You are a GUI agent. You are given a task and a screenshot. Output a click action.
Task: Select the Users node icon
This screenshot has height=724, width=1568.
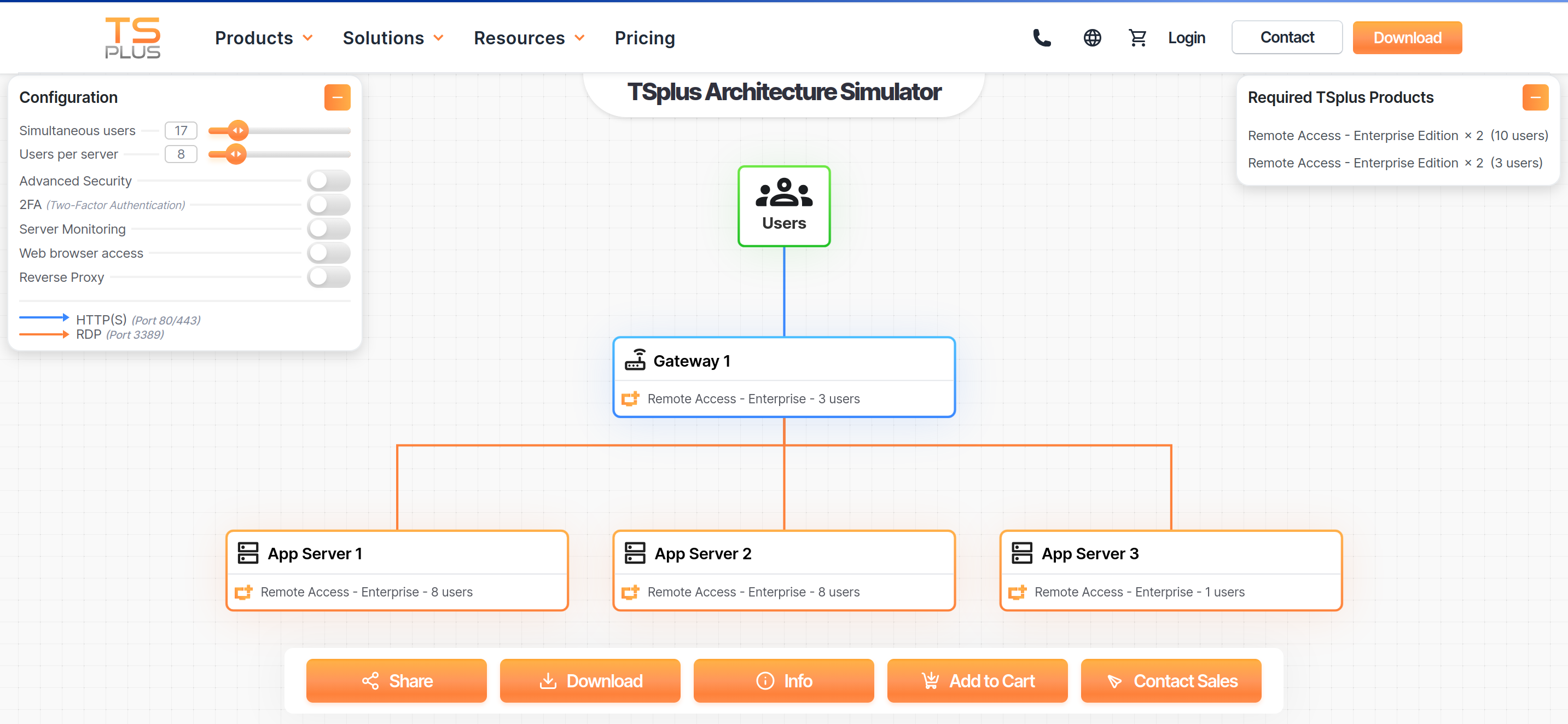click(x=784, y=193)
